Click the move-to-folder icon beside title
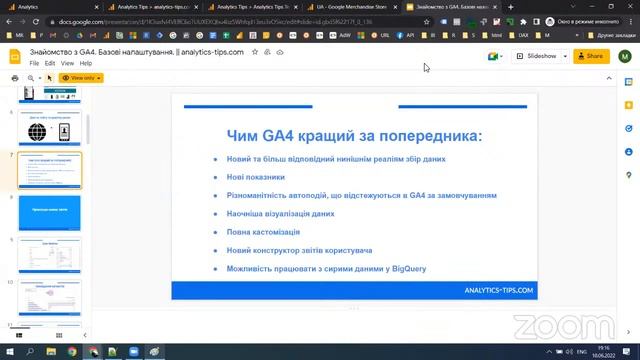 pyautogui.click(x=267, y=52)
